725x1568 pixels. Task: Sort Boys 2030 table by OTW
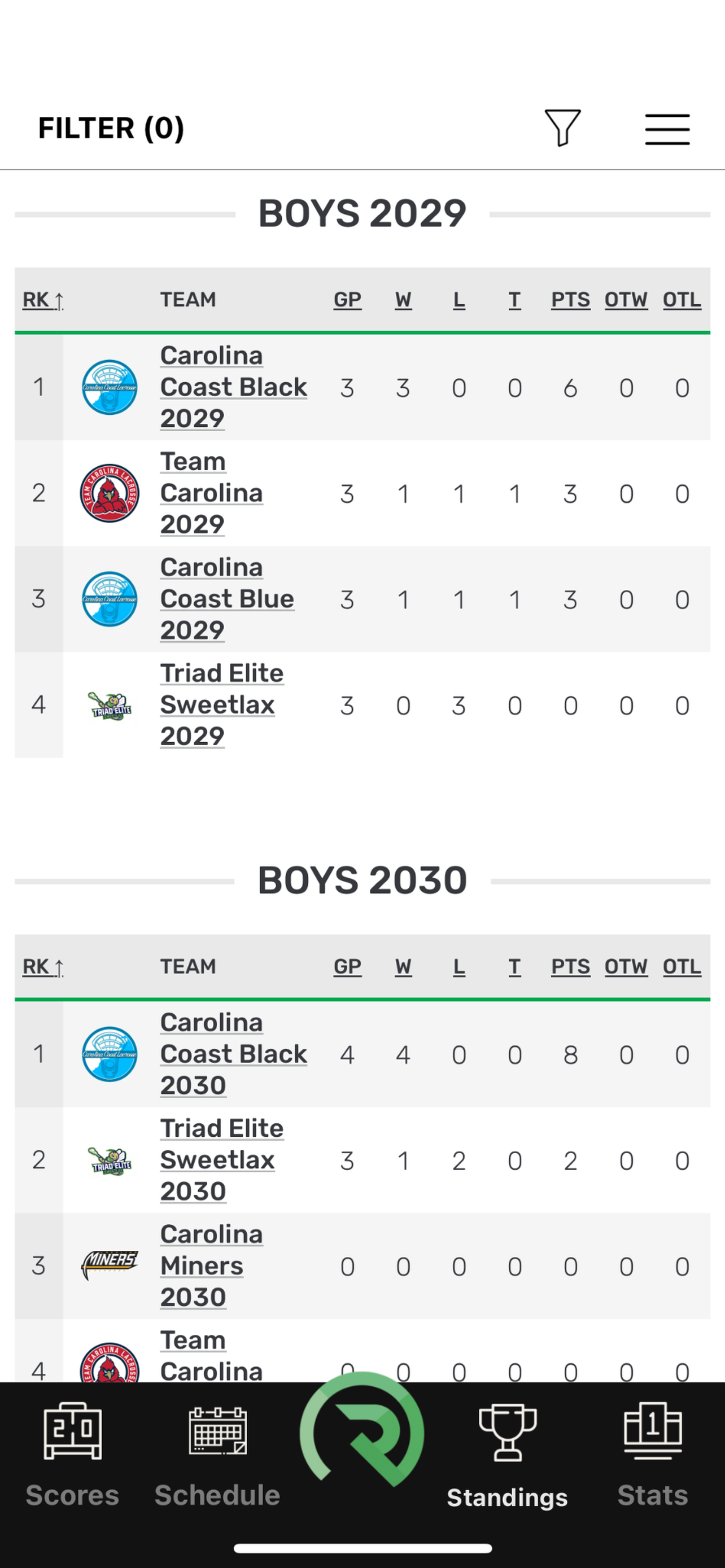pyautogui.click(x=626, y=967)
